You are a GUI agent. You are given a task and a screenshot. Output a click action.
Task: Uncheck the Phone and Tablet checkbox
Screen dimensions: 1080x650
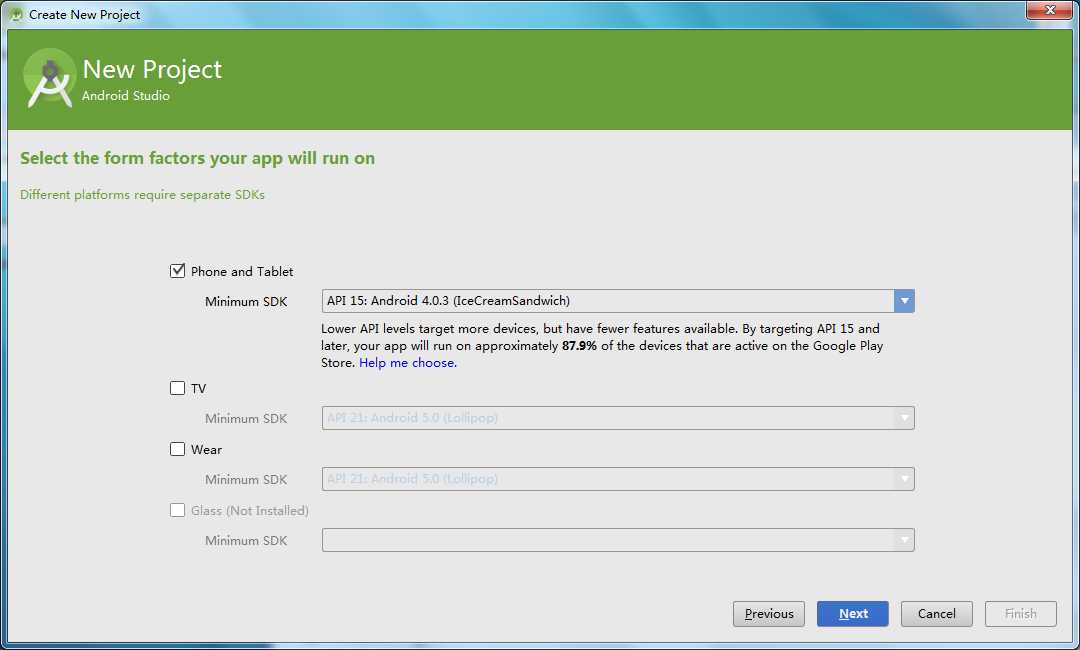click(x=178, y=271)
